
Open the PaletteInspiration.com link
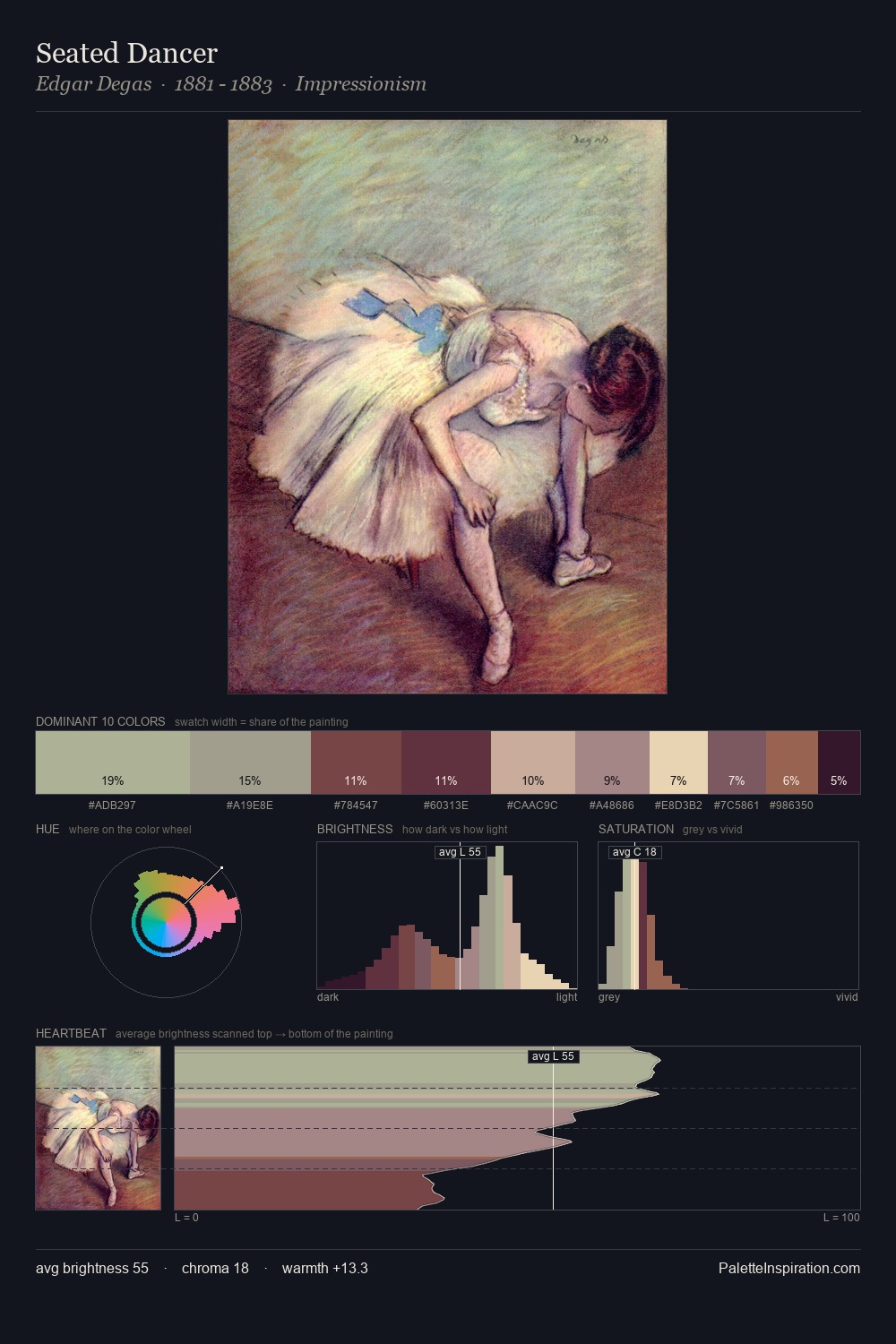(789, 1269)
